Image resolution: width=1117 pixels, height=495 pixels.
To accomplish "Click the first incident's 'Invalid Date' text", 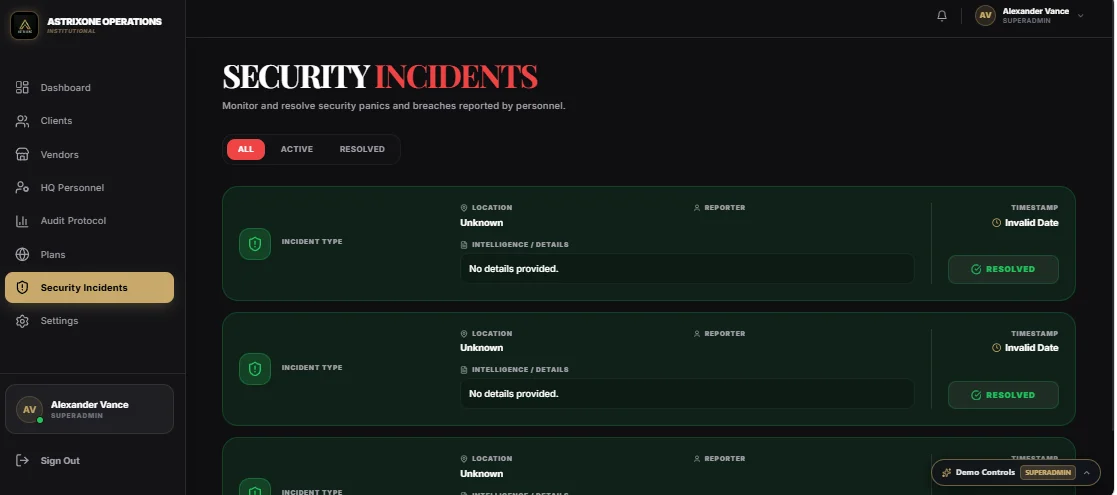I will 1031,223.
